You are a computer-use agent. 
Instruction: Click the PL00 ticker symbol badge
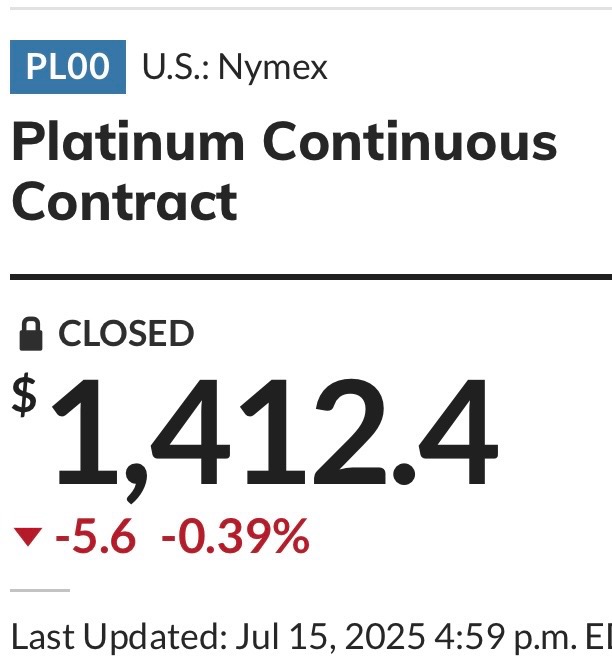click(x=68, y=67)
